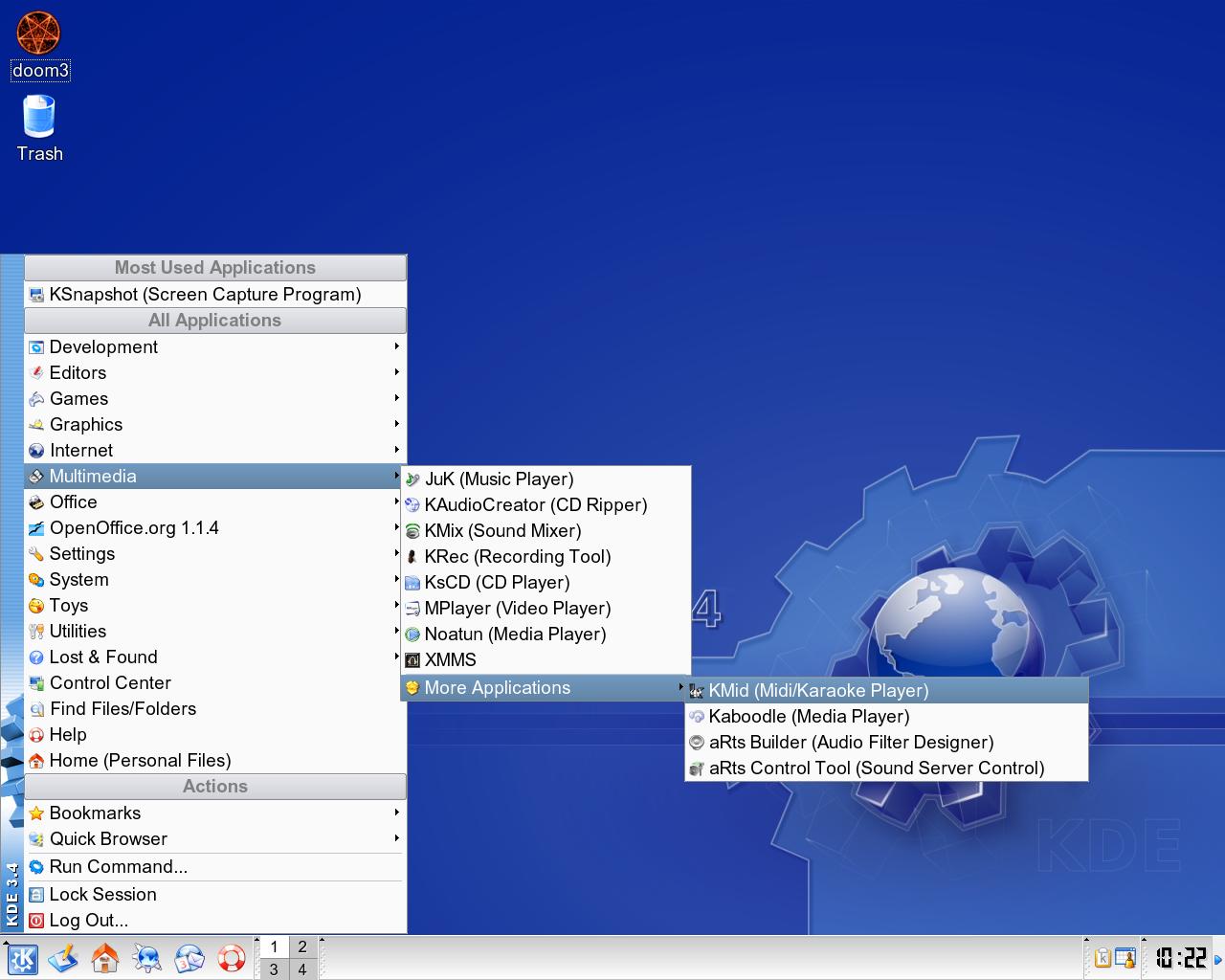The width and height of the screenshot is (1225, 980).
Task: Switch to virtual desktop 3 in pager
Action: coord(274,969)
